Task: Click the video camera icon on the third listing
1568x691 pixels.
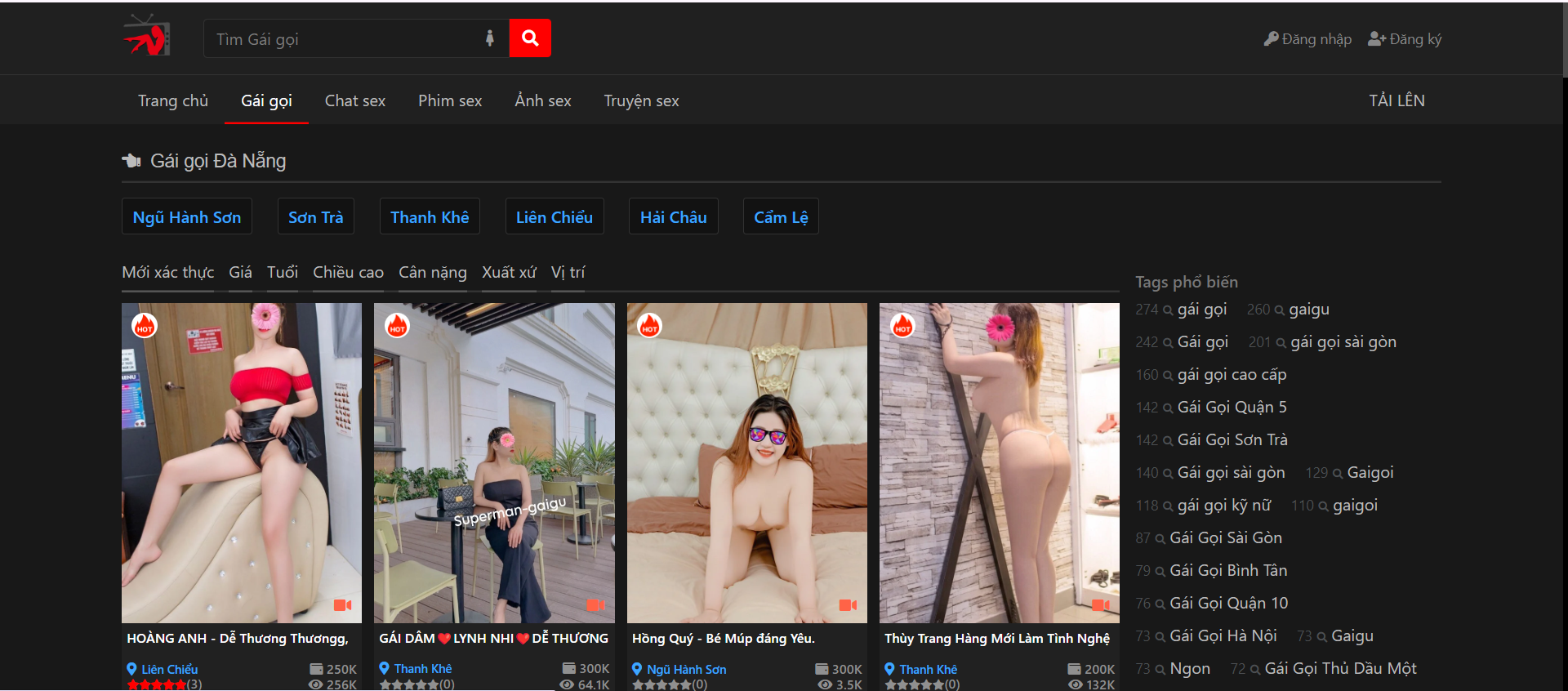Action: point(848,605)
